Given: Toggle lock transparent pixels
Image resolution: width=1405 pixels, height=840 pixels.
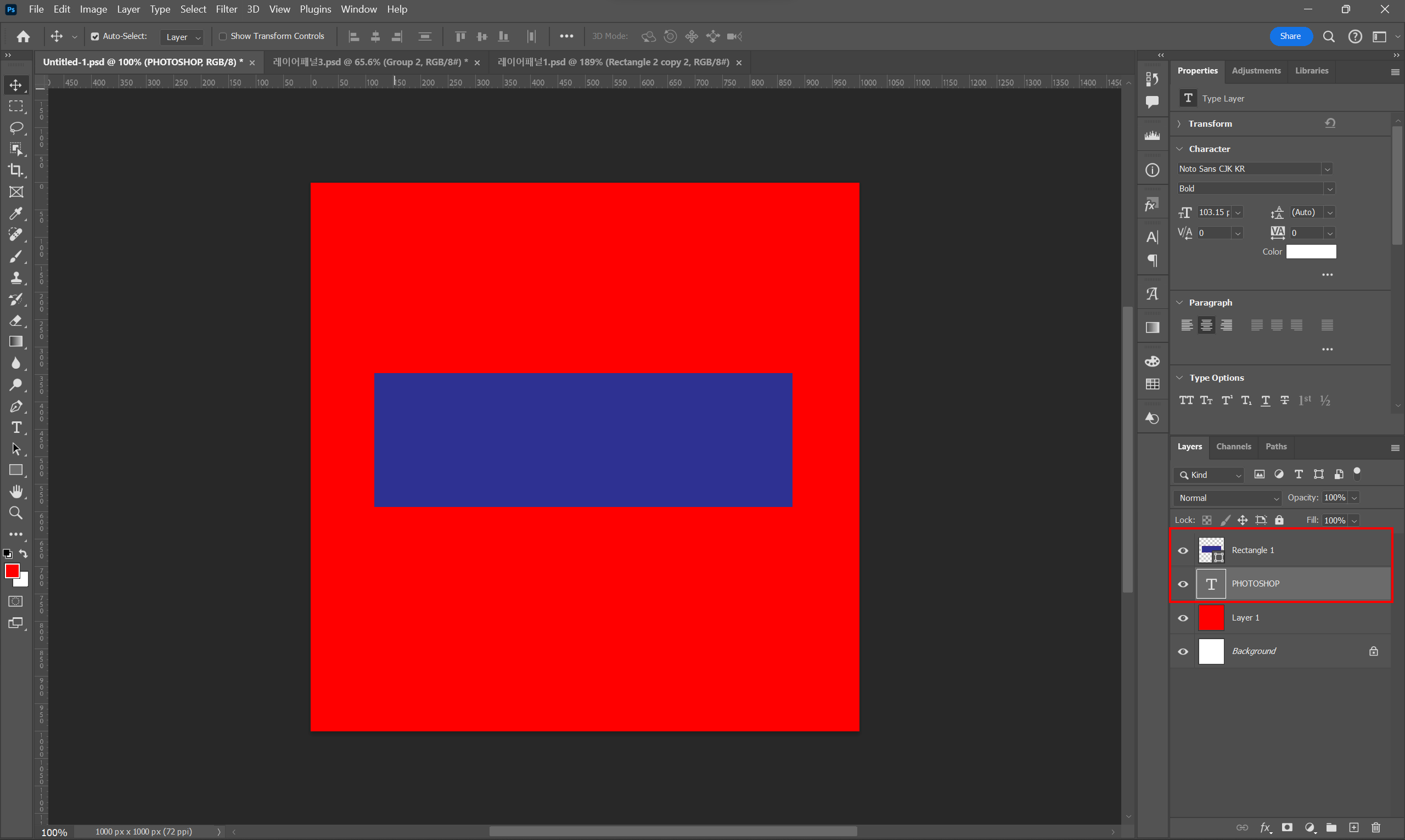Looking at the screenshot, I should point(1206,520).
